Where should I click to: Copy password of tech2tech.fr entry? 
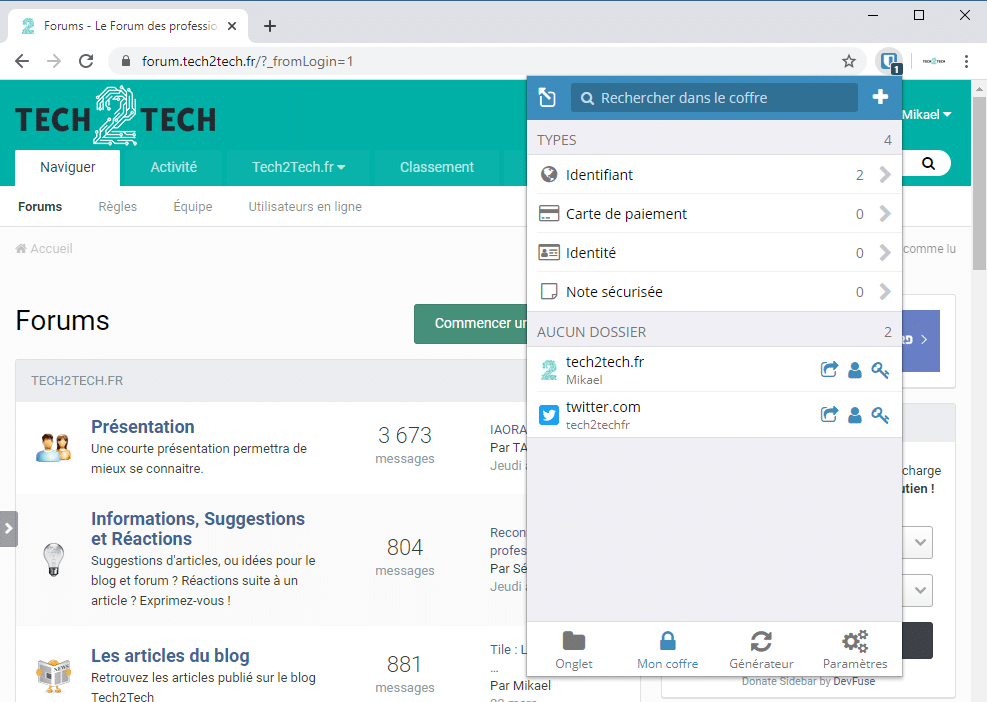880,370
